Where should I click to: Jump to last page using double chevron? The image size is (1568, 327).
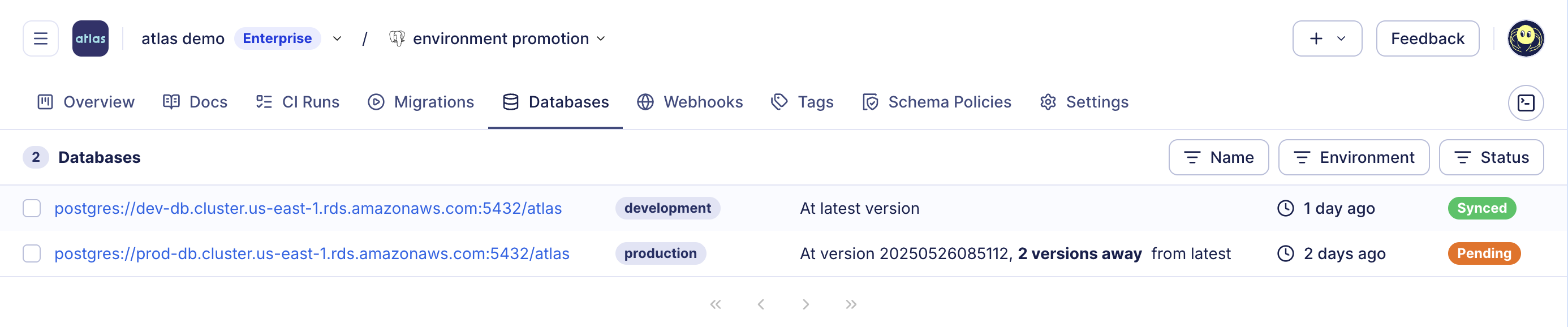[x=850, y=304]
